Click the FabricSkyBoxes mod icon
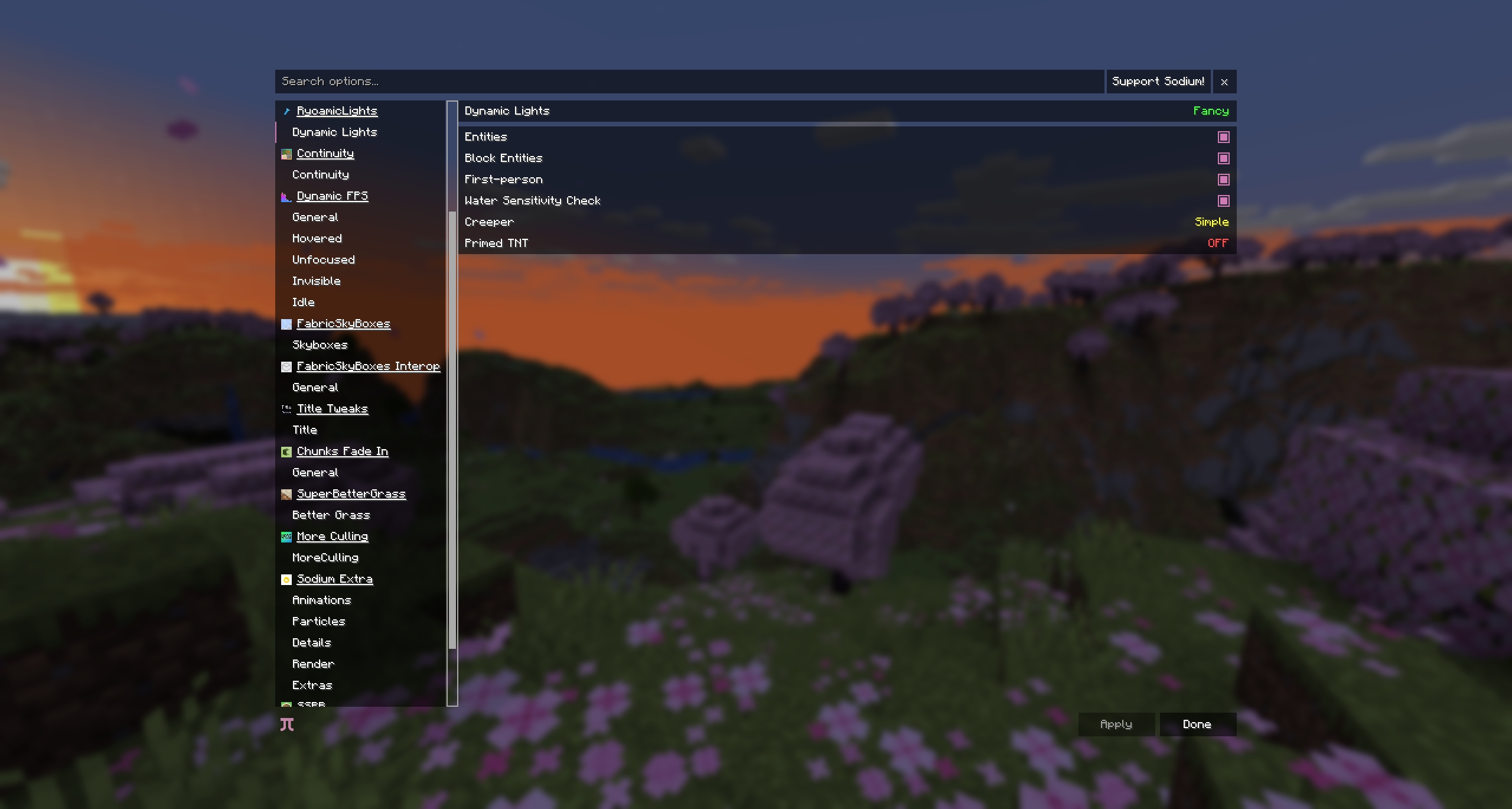 (285, 324)
